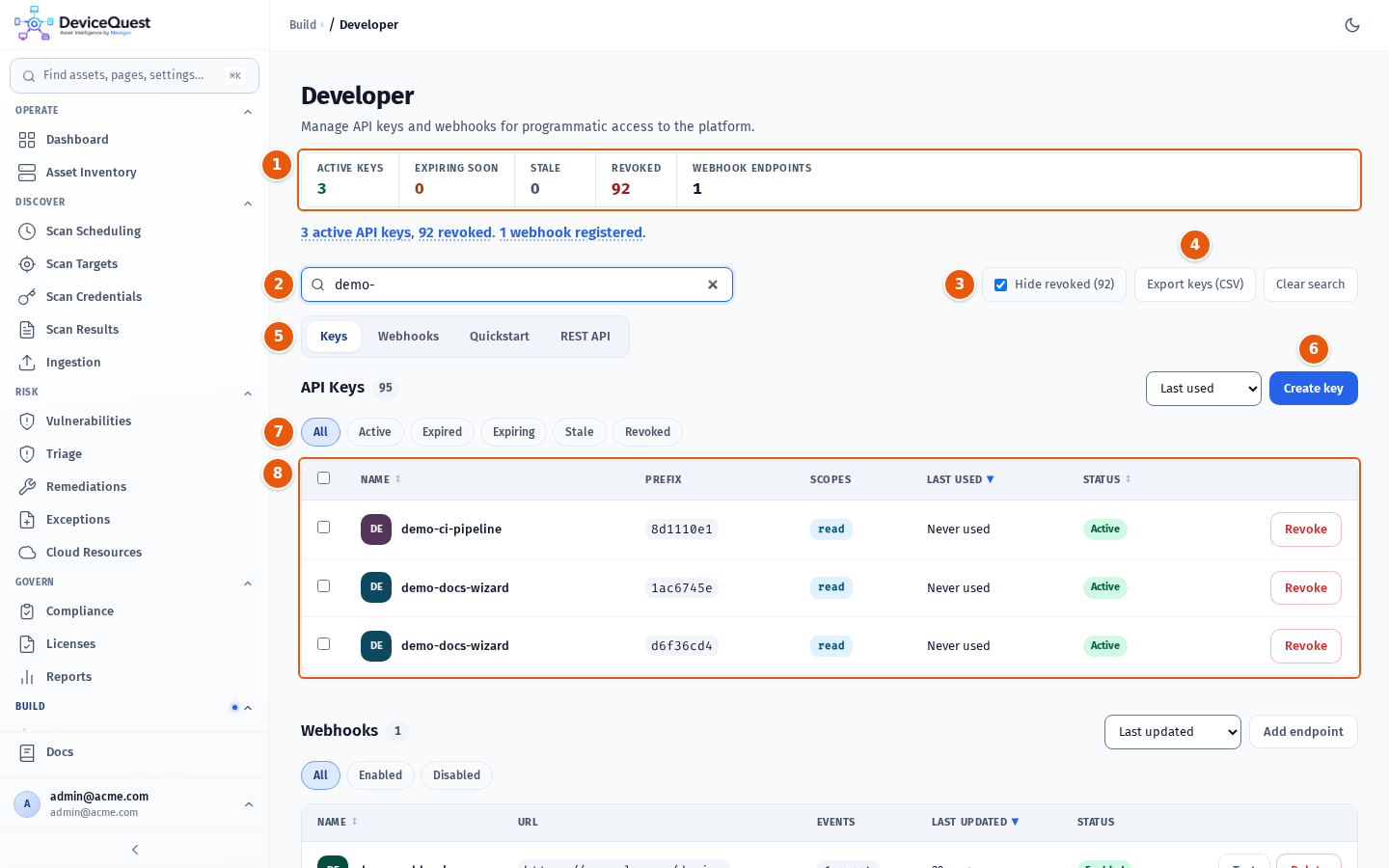
Task: Toggle Hide revoked (92) checkbox
Action: pyautogui.click(x=1001, y=285)
